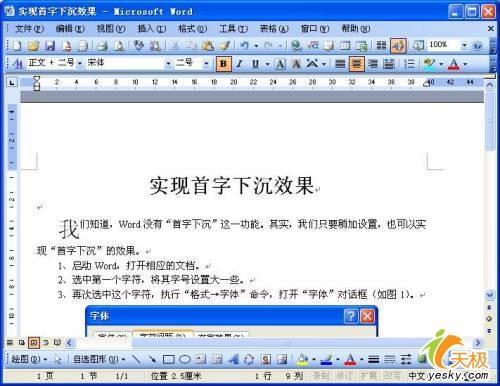This screenshot has height=386, width=500.
Task: Select the Oval drawing tool
Action: point(185,359)
